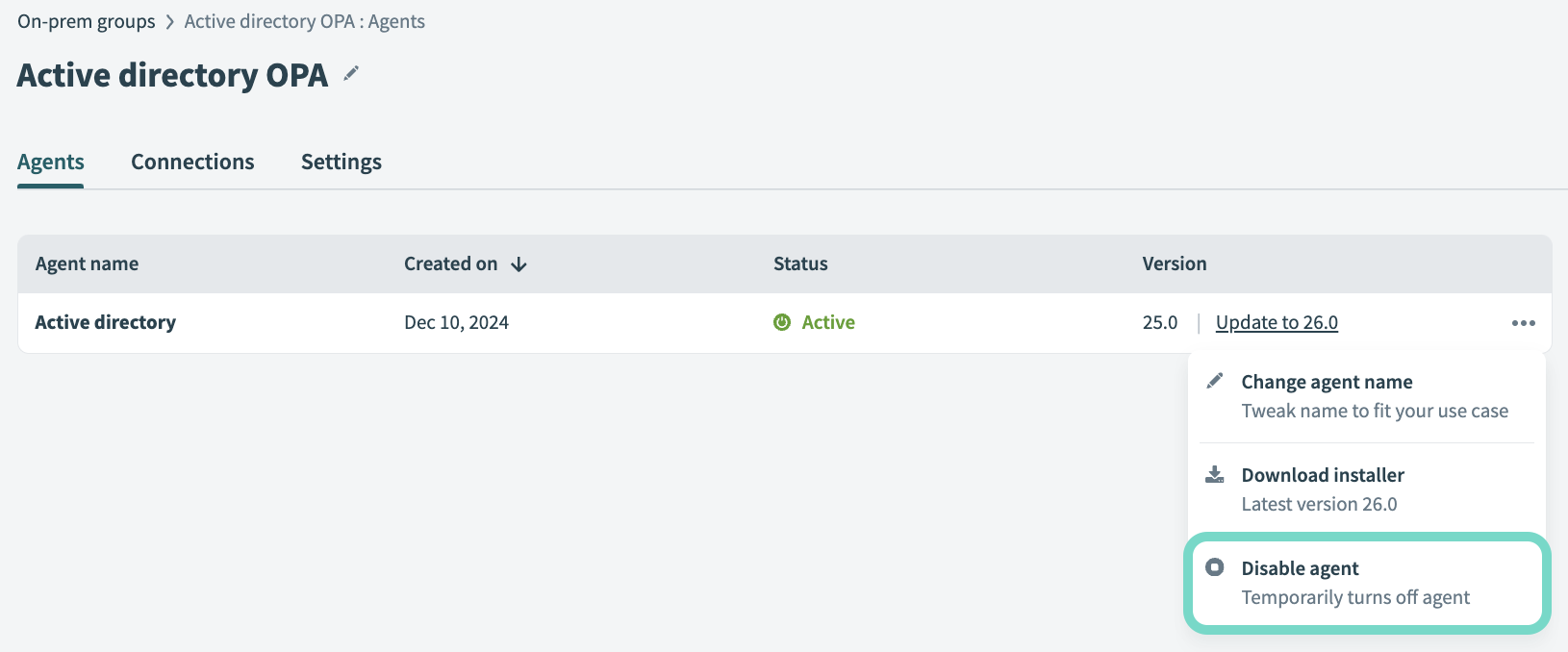Click the three-dot menu for Active directory agent
The height and width of the screenshot is (652, 1568).
pos(1523,323)
